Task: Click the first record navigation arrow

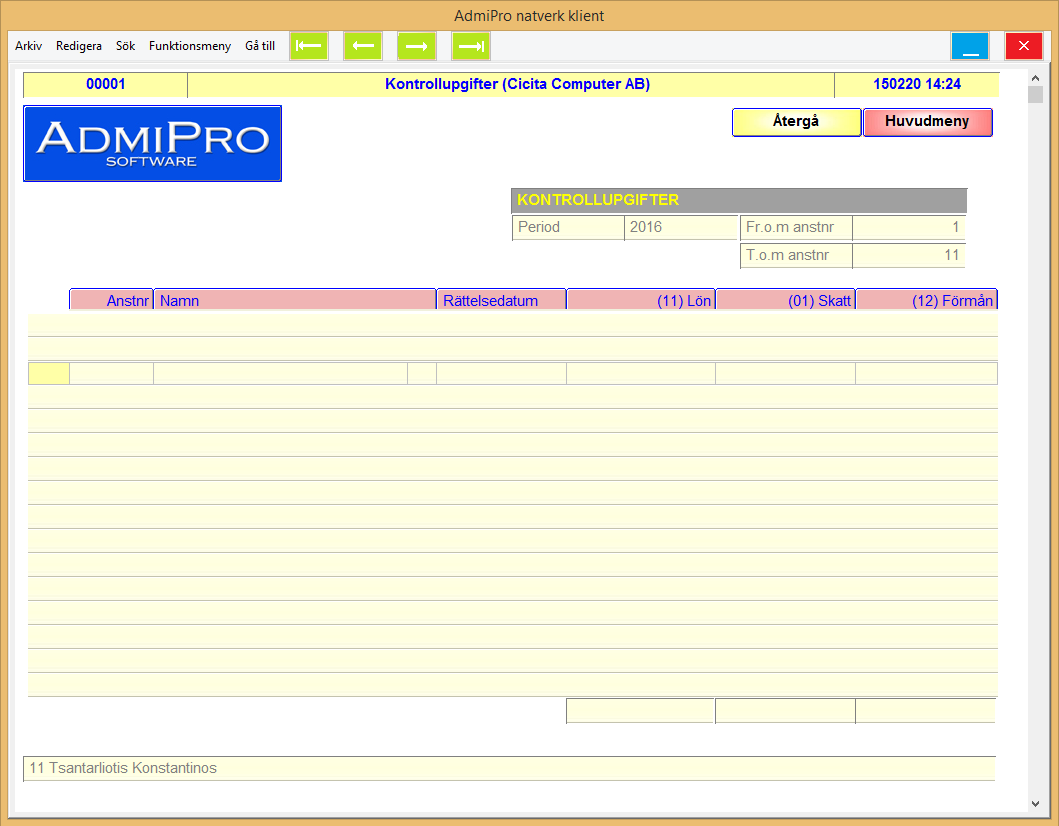Action: point(309,46)
